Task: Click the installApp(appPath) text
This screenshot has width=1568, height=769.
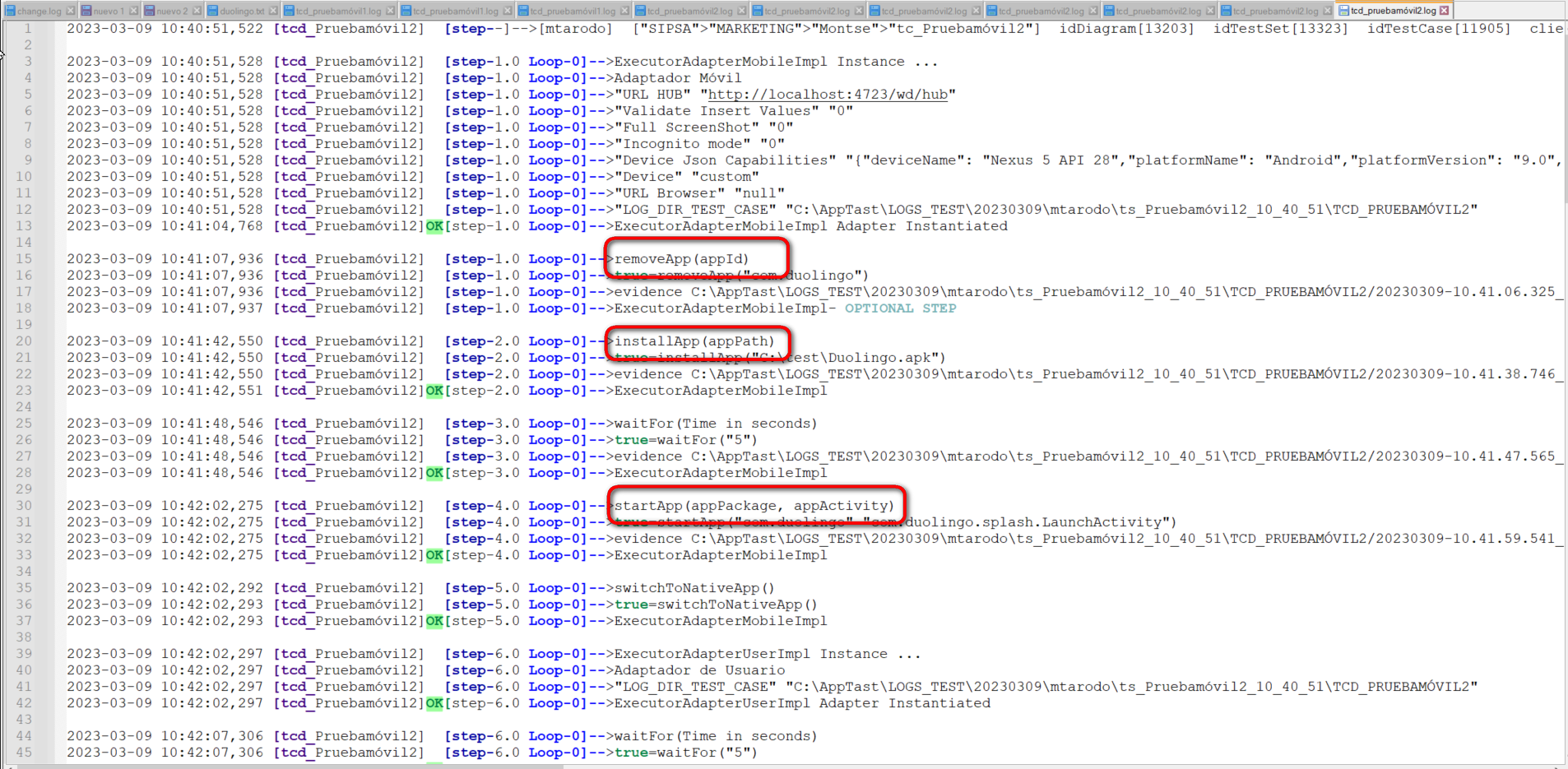Action: [694, 341]
